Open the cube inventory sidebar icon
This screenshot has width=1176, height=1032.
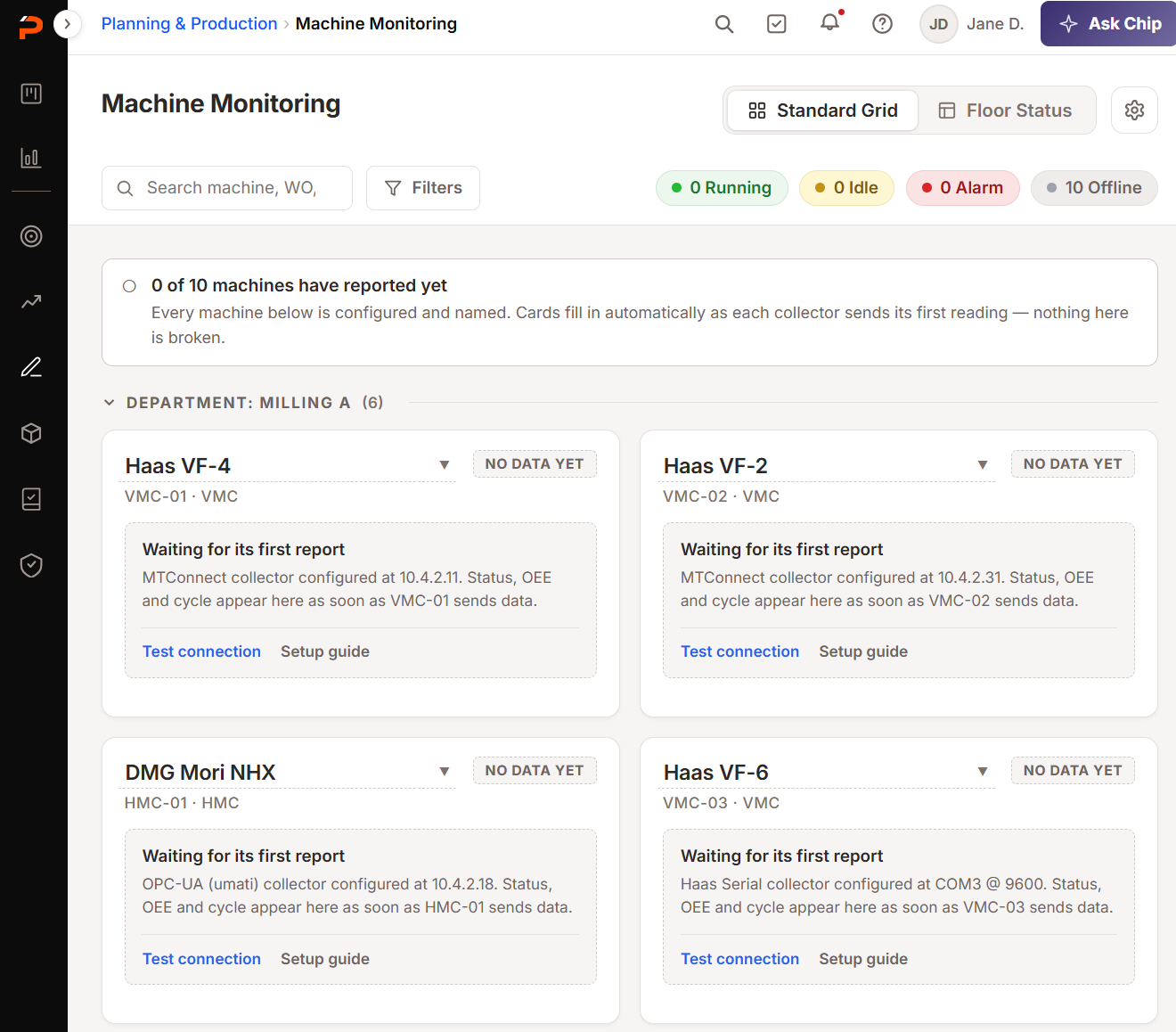[x=31, y=433]
